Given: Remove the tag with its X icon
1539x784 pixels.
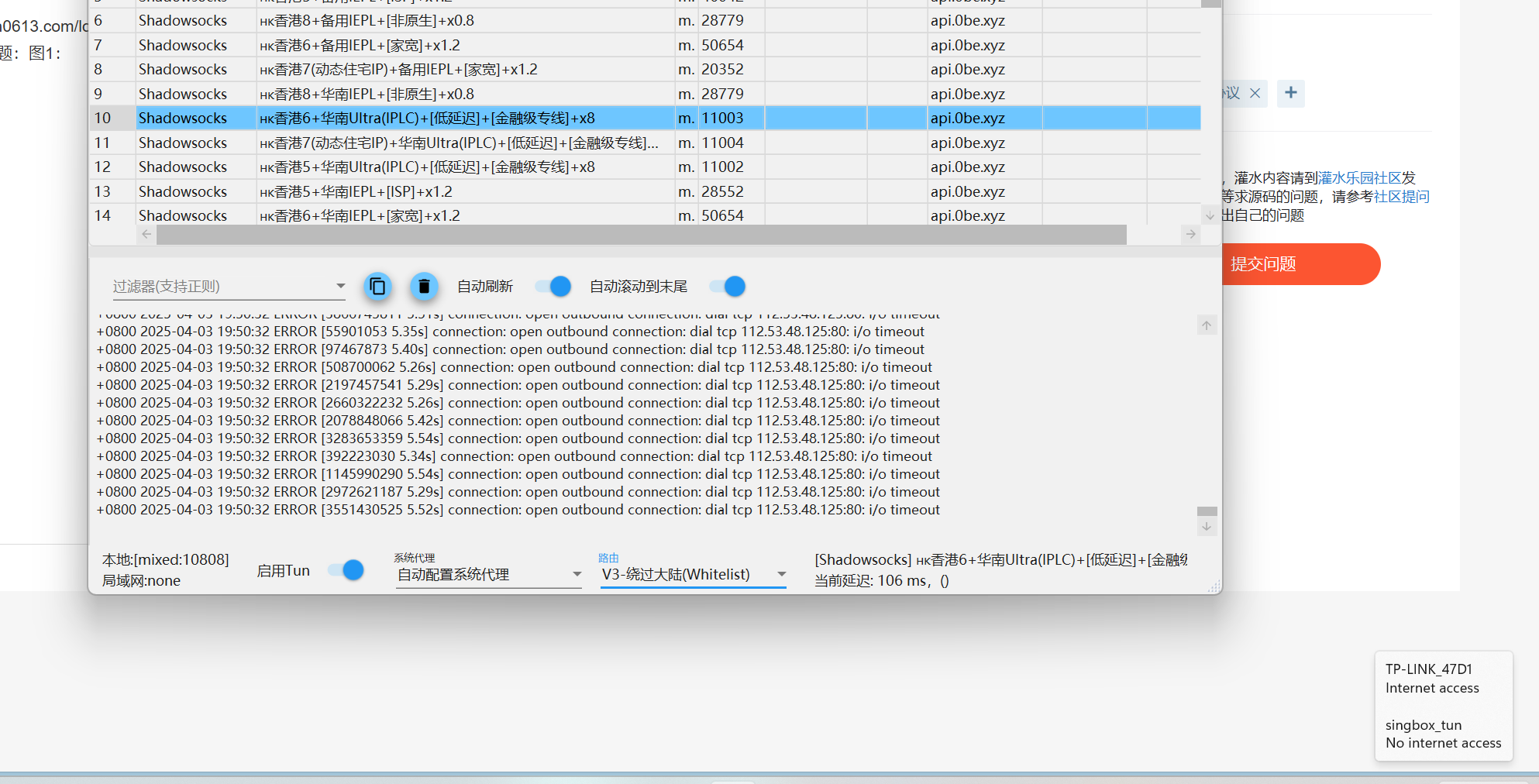Looking at the screenshot, I should (x=1255, y=93).
